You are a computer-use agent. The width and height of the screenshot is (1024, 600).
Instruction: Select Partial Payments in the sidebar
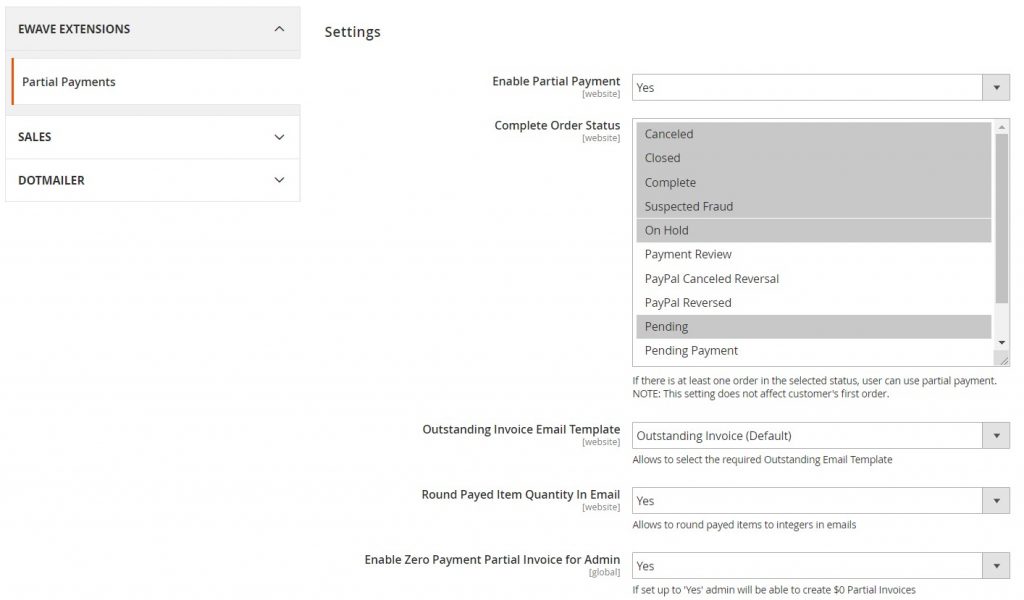[x=66, y=81]
